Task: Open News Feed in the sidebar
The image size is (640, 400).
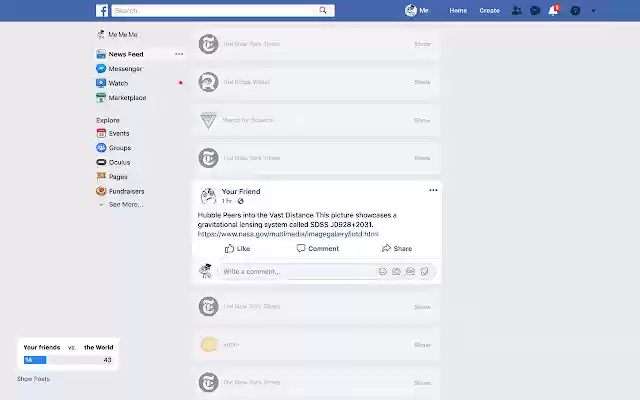Action: (126, 54)
